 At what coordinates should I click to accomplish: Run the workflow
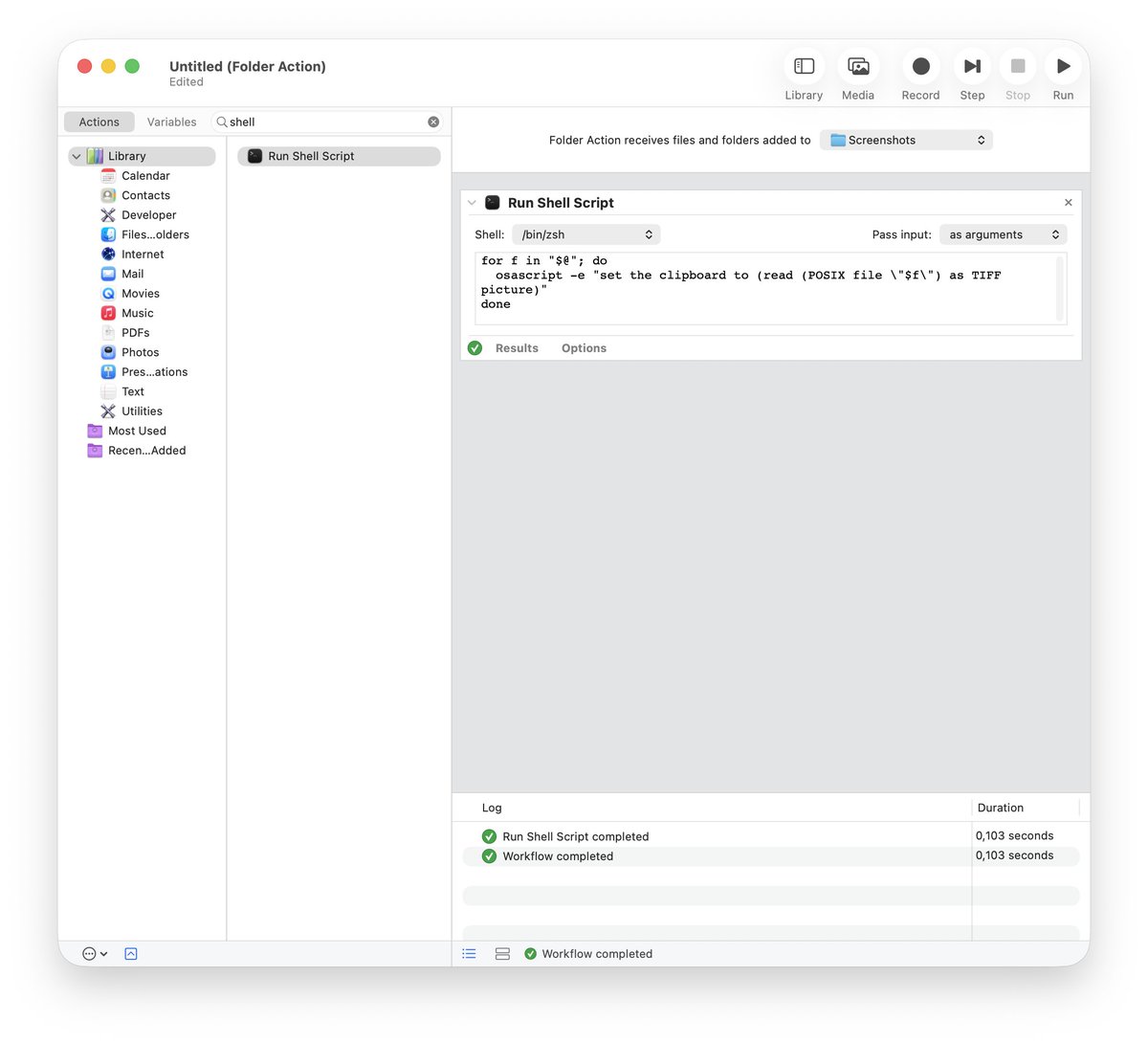tap(1063, 66)
